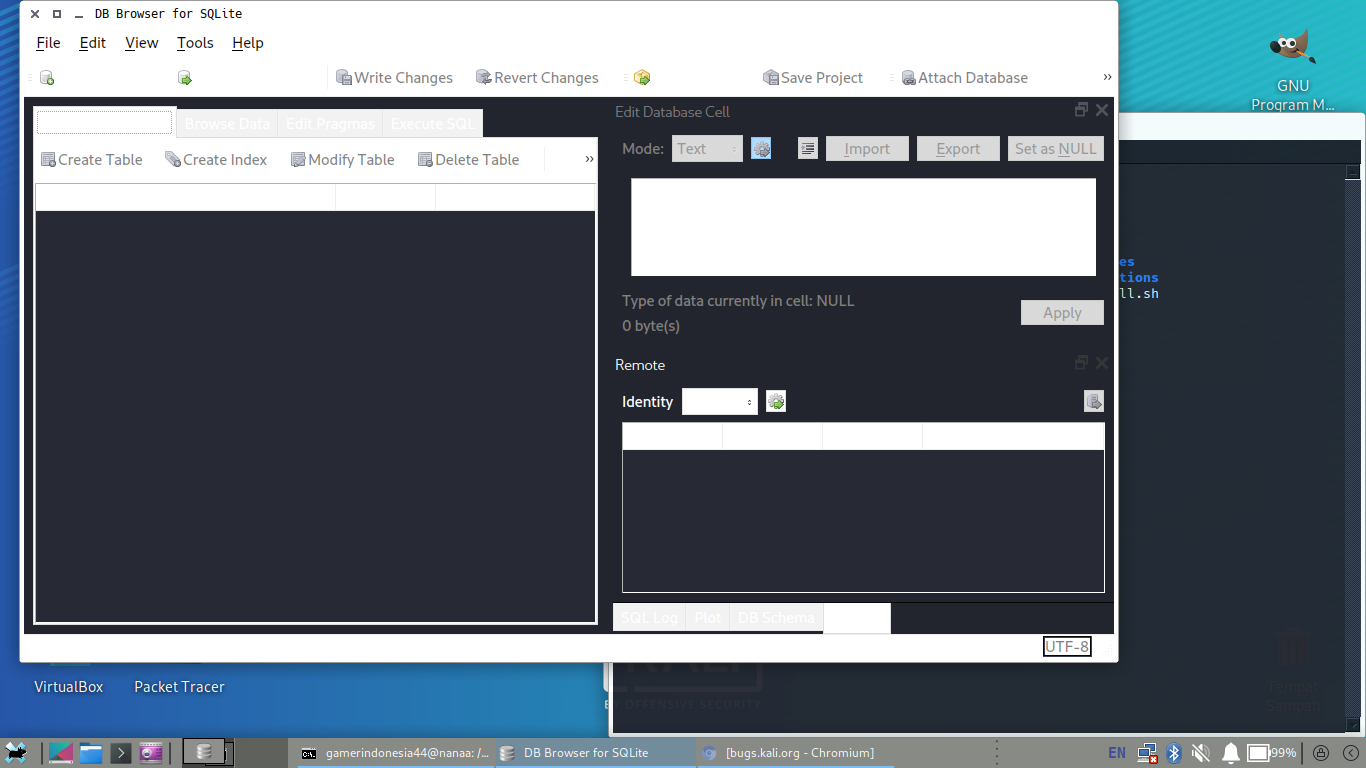Viewport: 1366px width, 768px height.
Task: Click the Open Database toolbar icon
Action: click(184, 78)
